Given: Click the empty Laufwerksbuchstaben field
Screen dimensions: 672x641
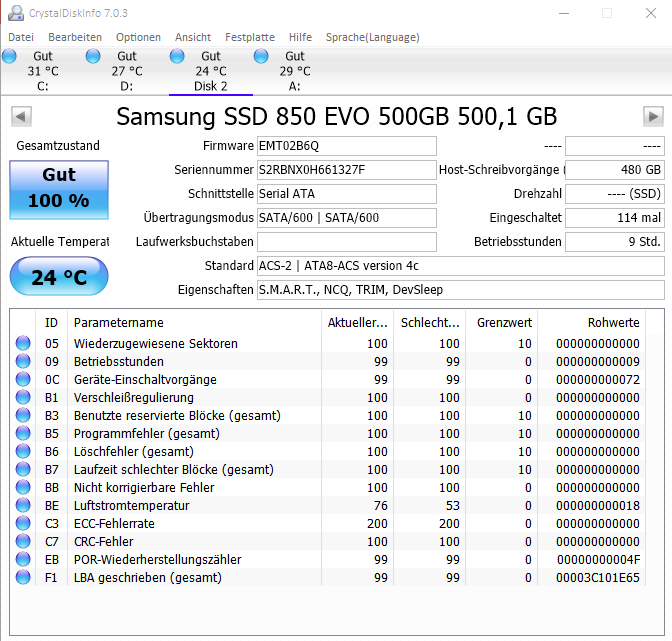Looking at the screenshot, I should point(347,242).
